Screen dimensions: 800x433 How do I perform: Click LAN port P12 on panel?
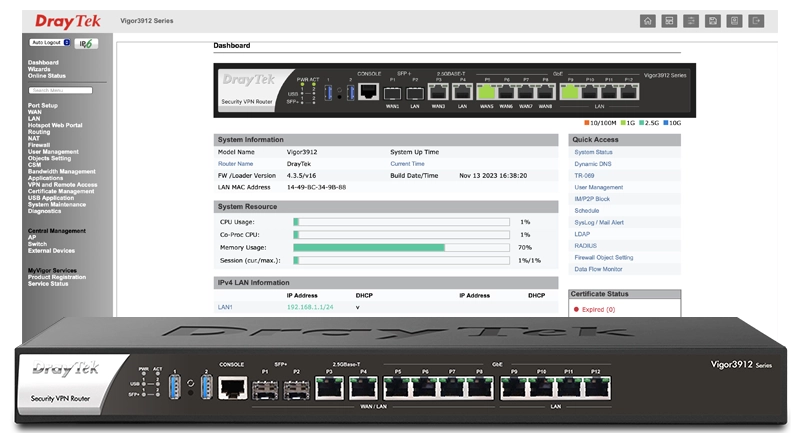point(629,92)
